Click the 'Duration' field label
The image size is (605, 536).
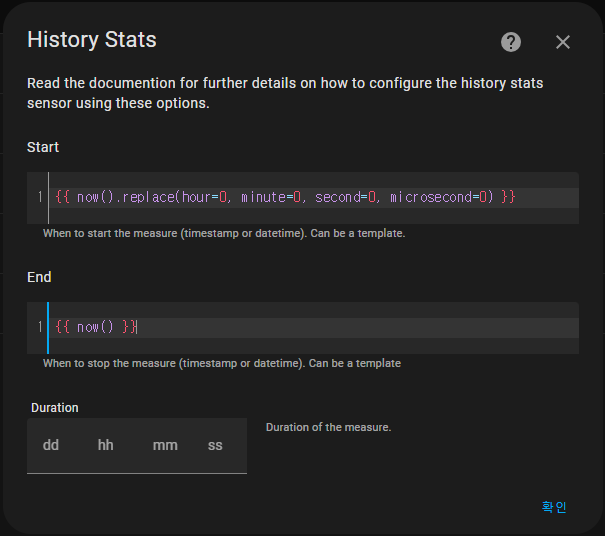point(54,408)
